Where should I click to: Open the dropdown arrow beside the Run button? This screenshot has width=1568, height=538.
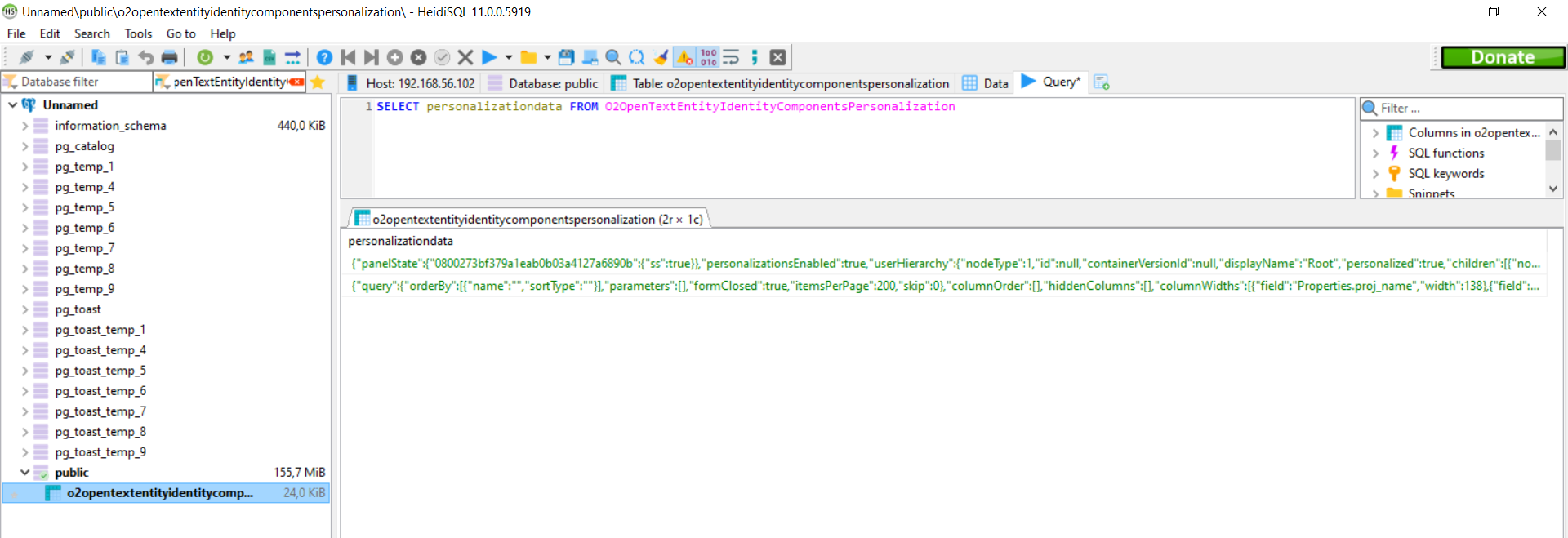[508, 57]
